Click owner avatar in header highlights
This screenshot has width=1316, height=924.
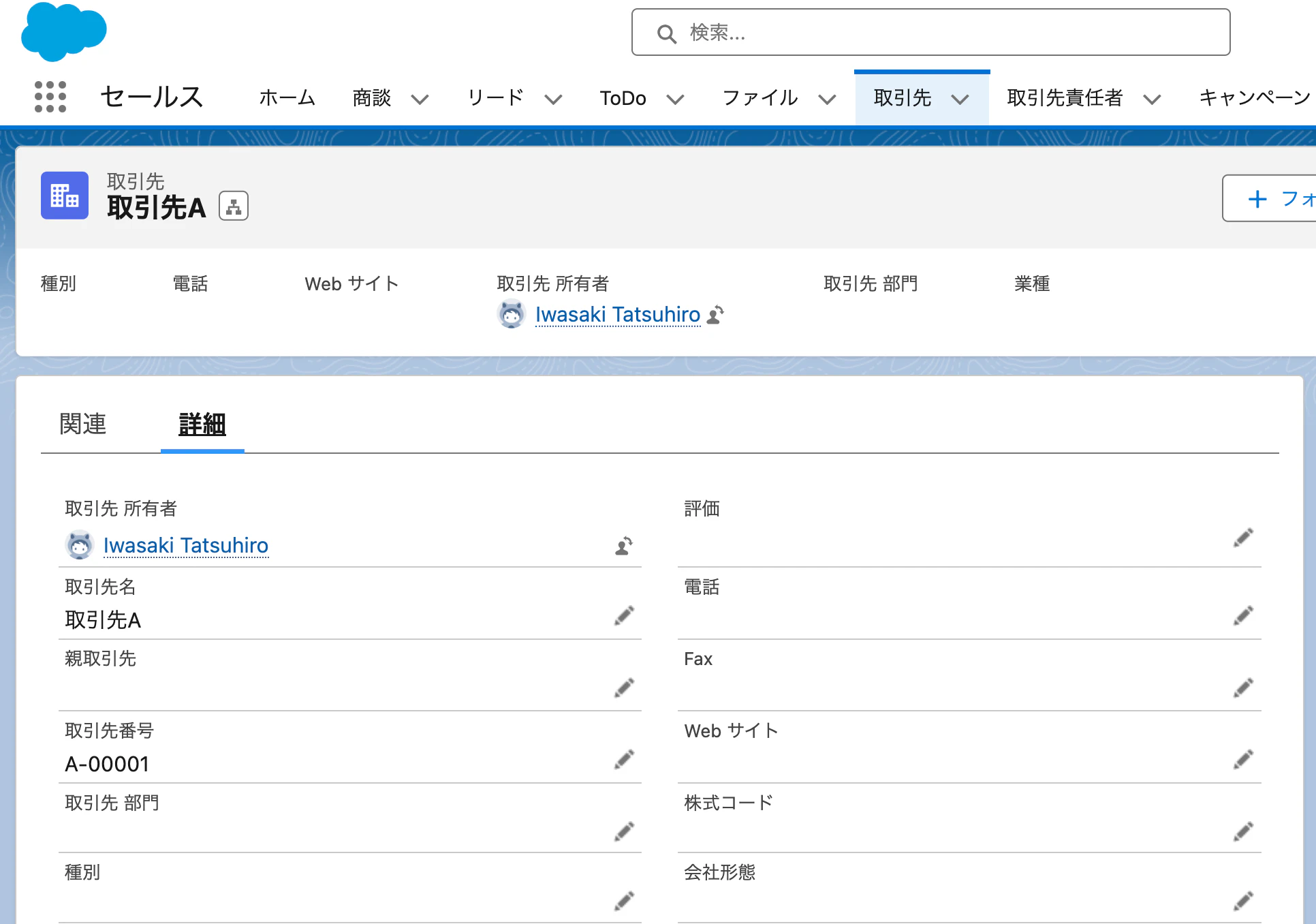[x=512, y=315]
